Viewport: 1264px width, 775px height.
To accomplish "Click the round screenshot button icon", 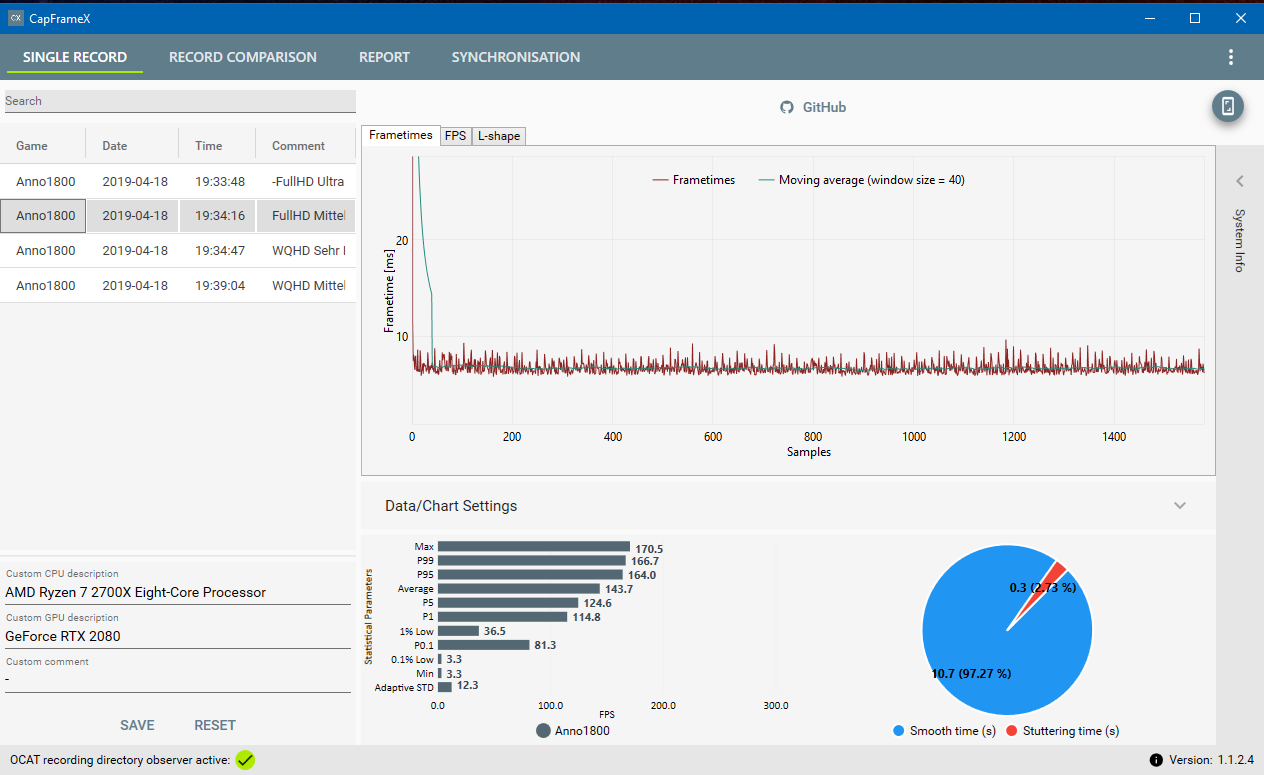I will click(1228, 106).
